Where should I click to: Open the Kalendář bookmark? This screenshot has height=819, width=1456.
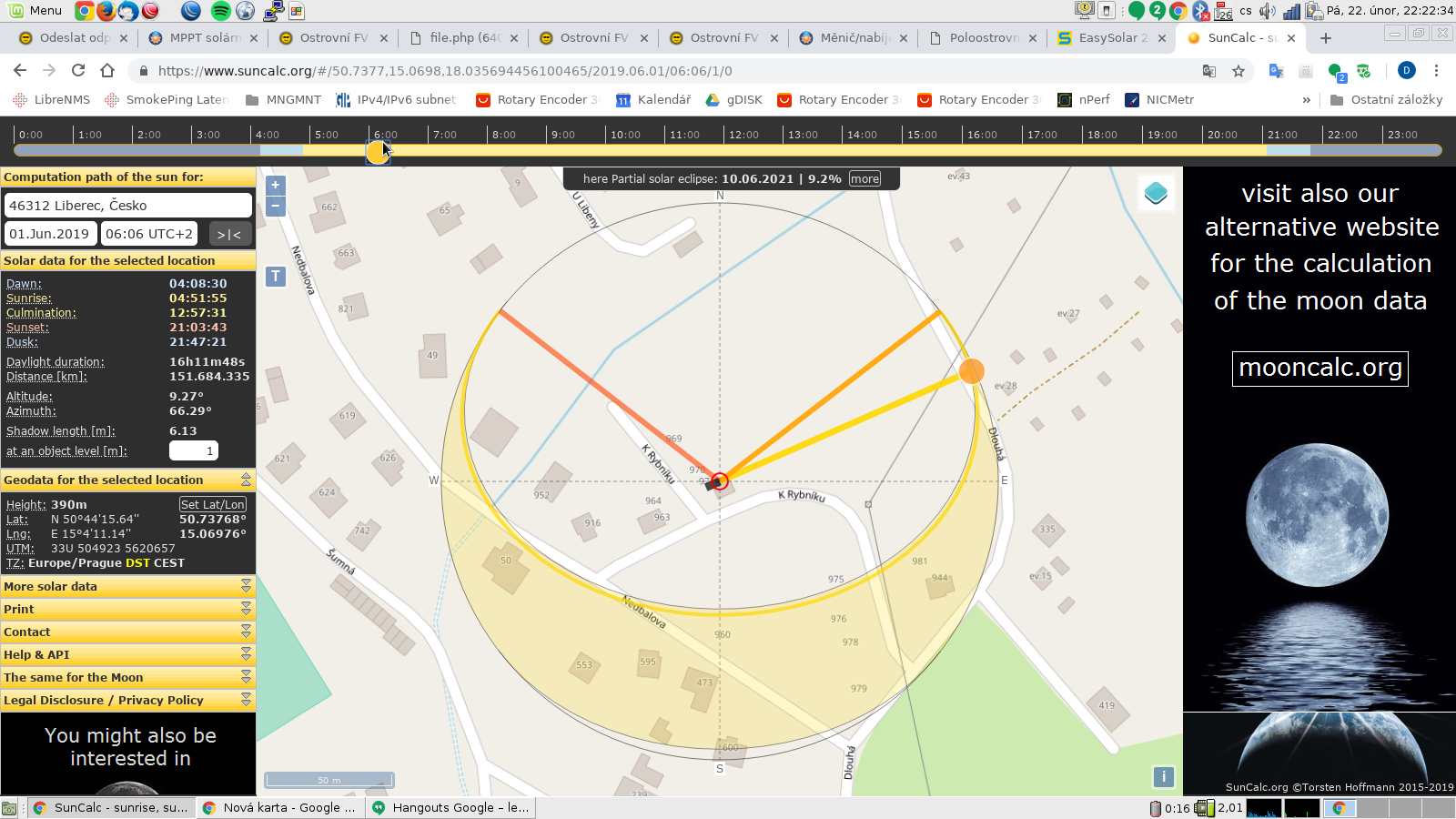click(x=653, y=100)
